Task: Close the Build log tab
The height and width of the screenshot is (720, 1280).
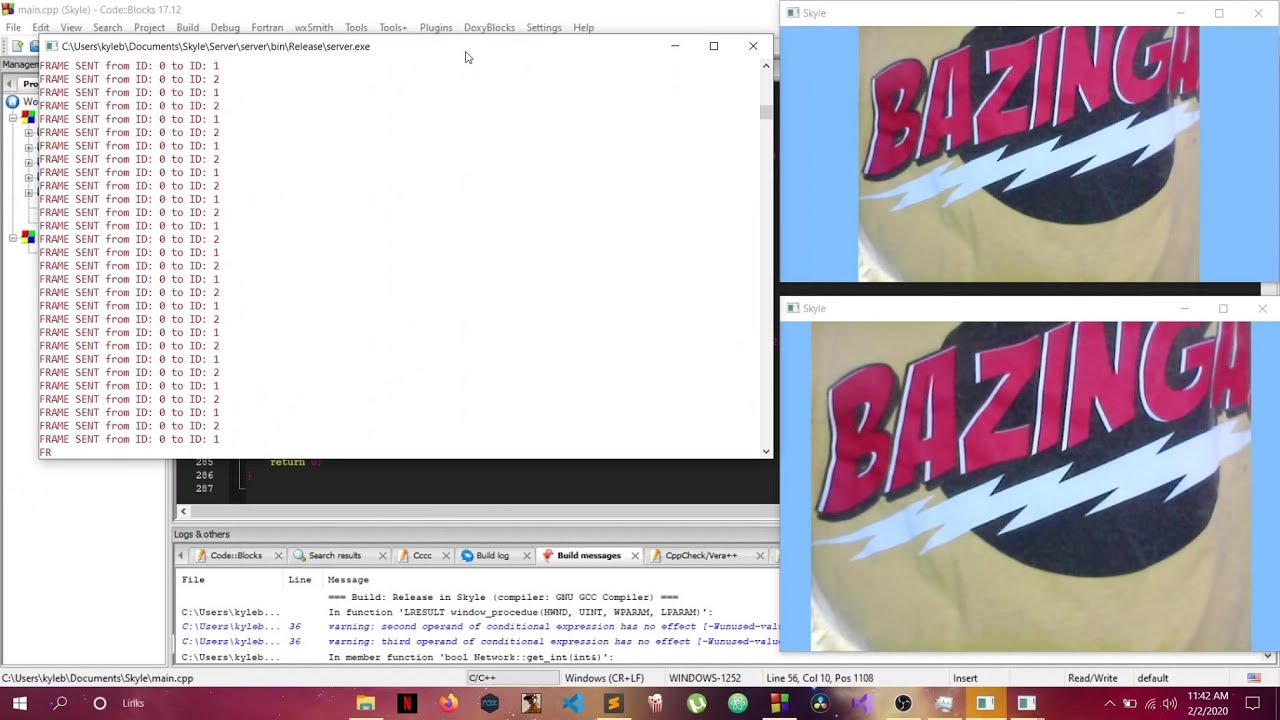Action: [526, 556]
